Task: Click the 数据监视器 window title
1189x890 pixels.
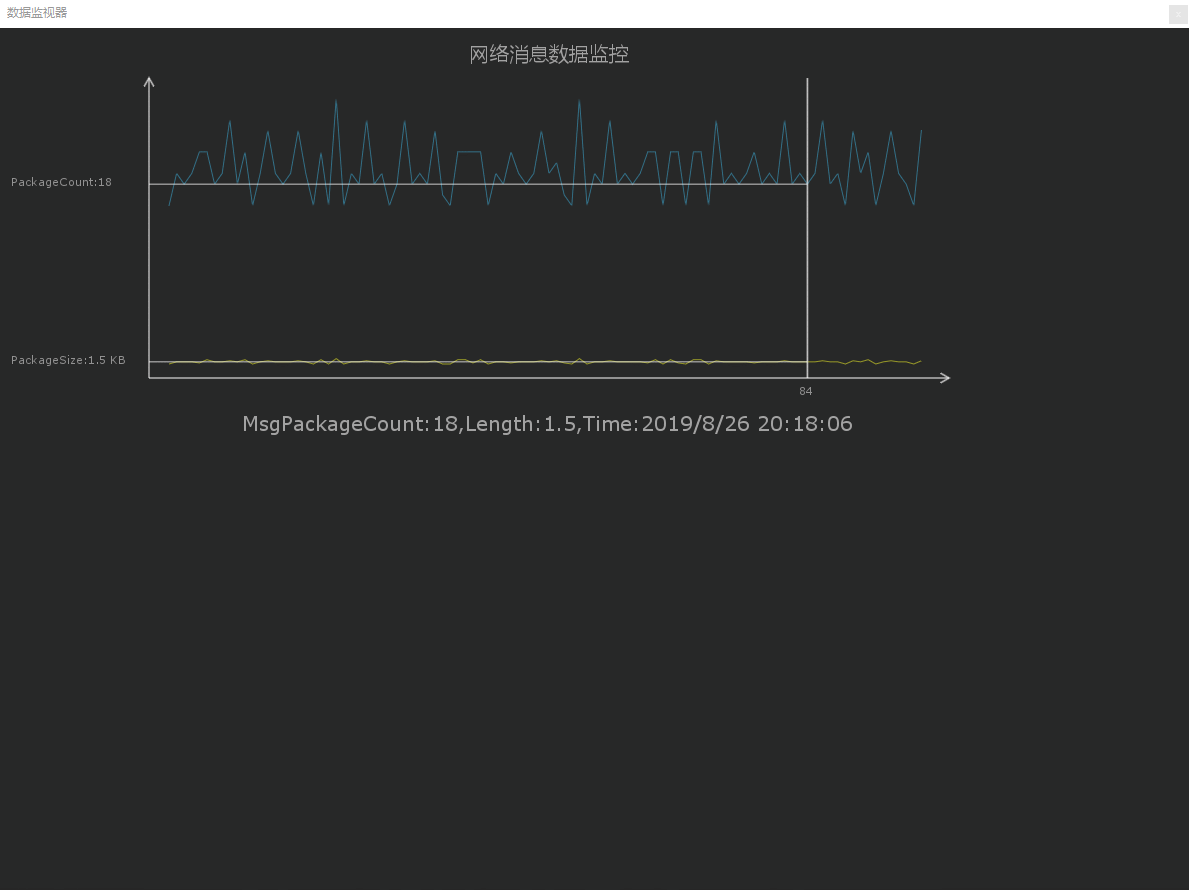Action: point(37,13)
